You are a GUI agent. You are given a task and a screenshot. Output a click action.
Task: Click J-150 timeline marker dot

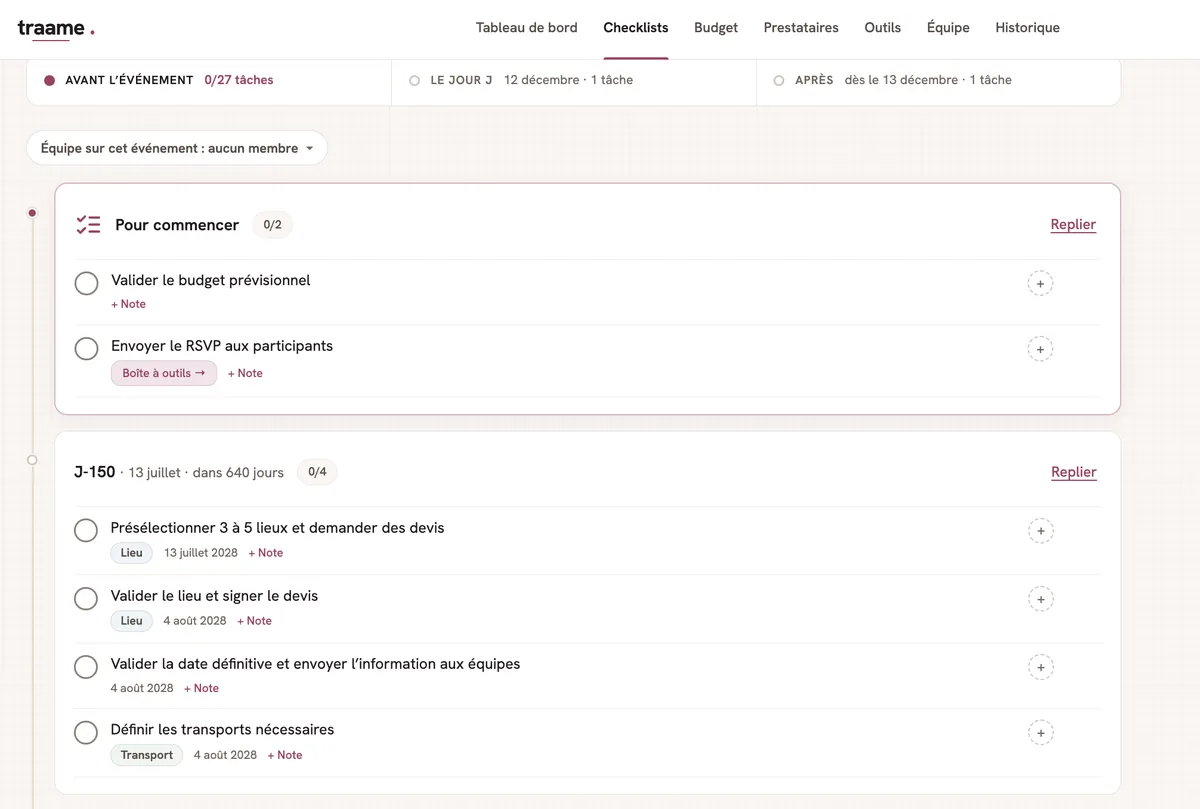tap(32, 460)
